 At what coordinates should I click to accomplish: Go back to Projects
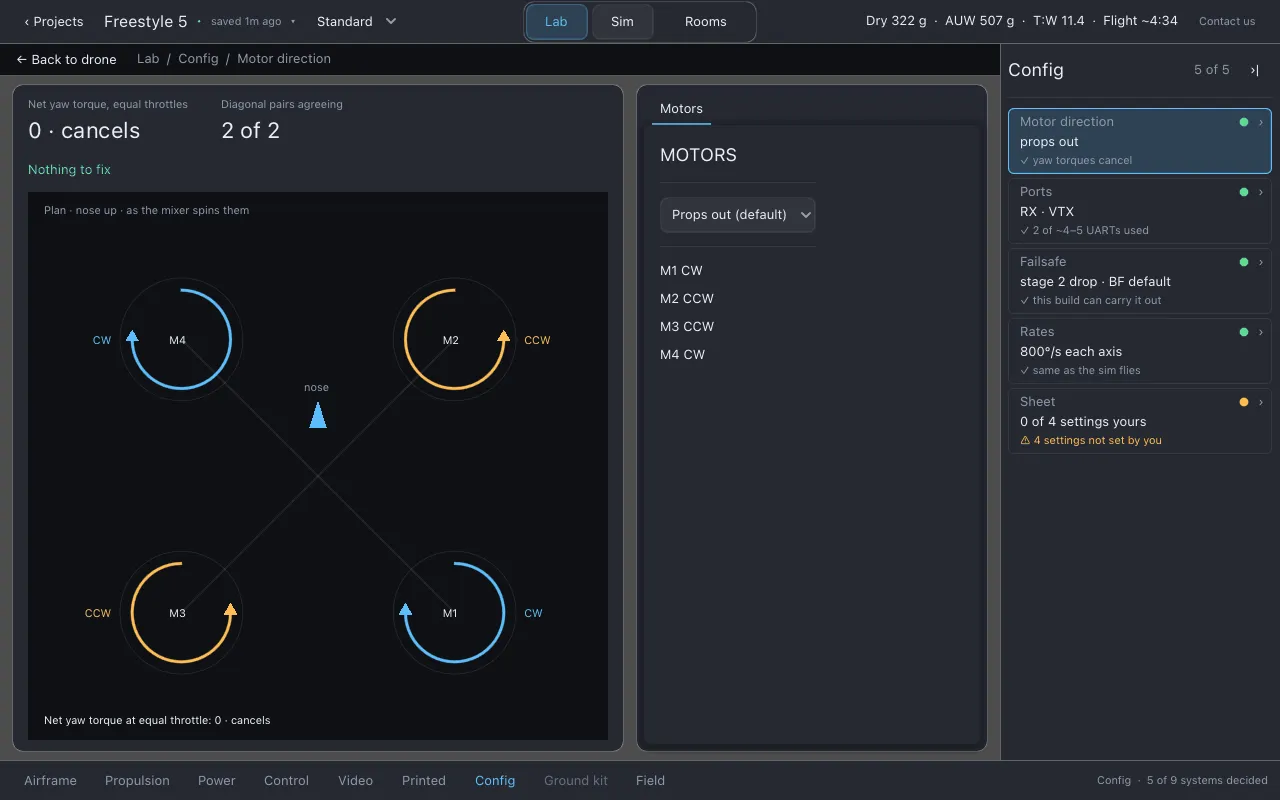54,21
